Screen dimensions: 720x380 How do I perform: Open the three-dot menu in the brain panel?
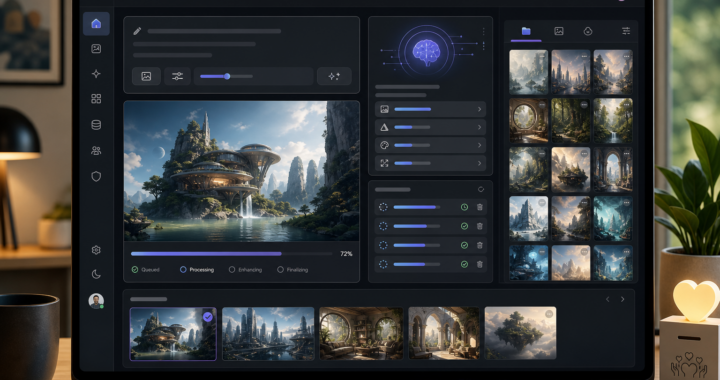click(483, 32)
